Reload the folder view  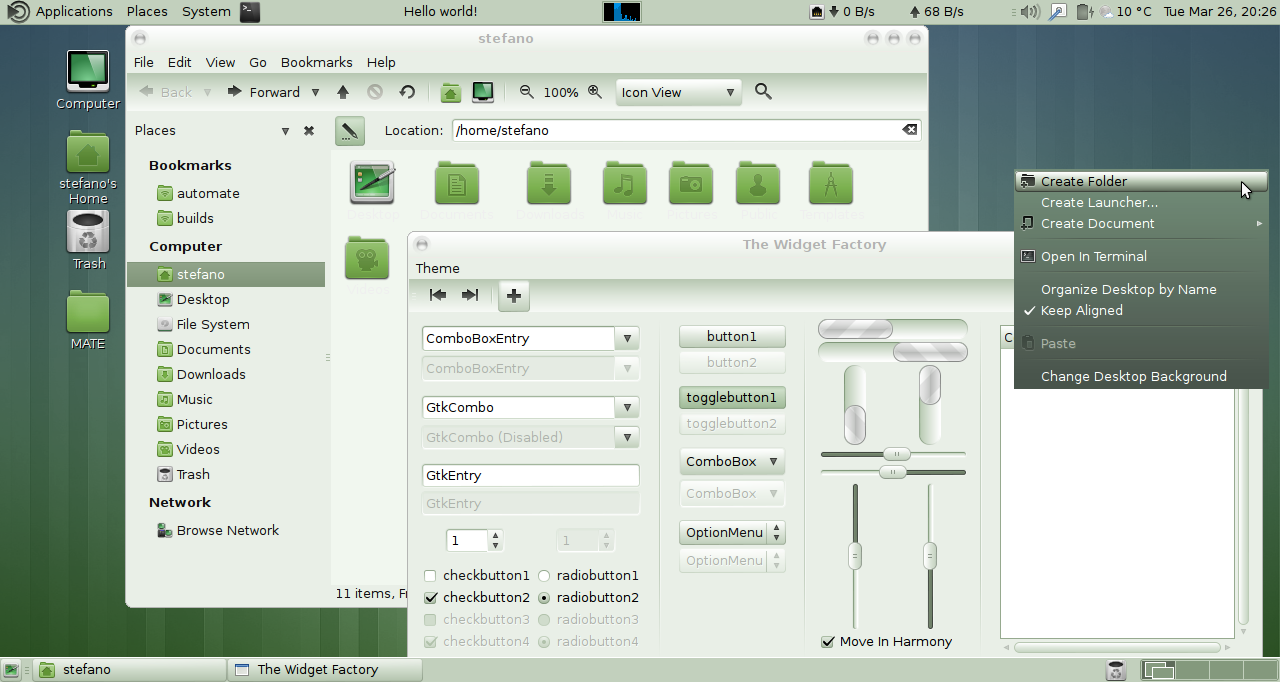point(407,92)
